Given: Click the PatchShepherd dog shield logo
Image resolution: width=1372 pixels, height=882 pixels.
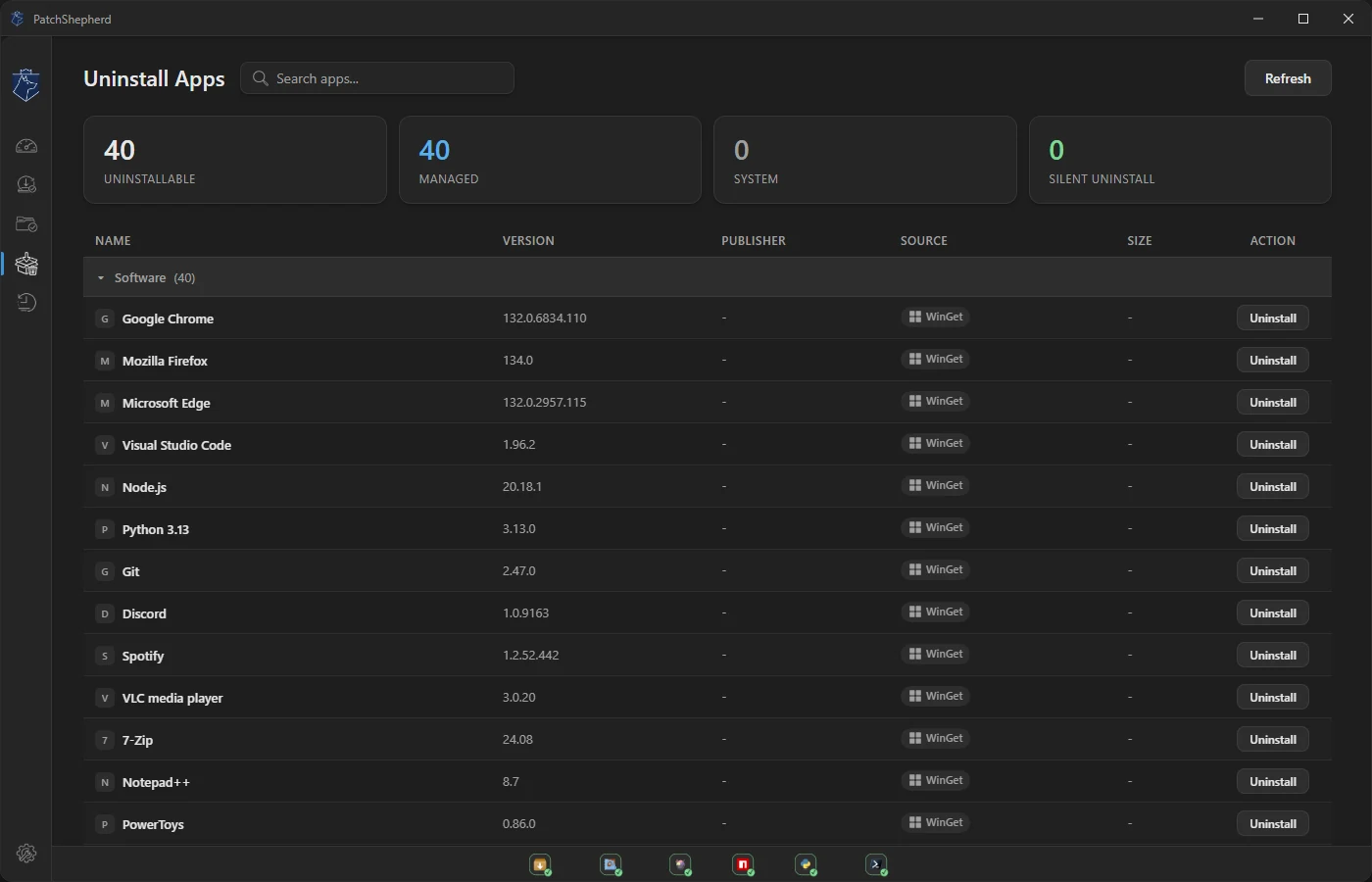Looking at the screenshot, I should (26, 85).
